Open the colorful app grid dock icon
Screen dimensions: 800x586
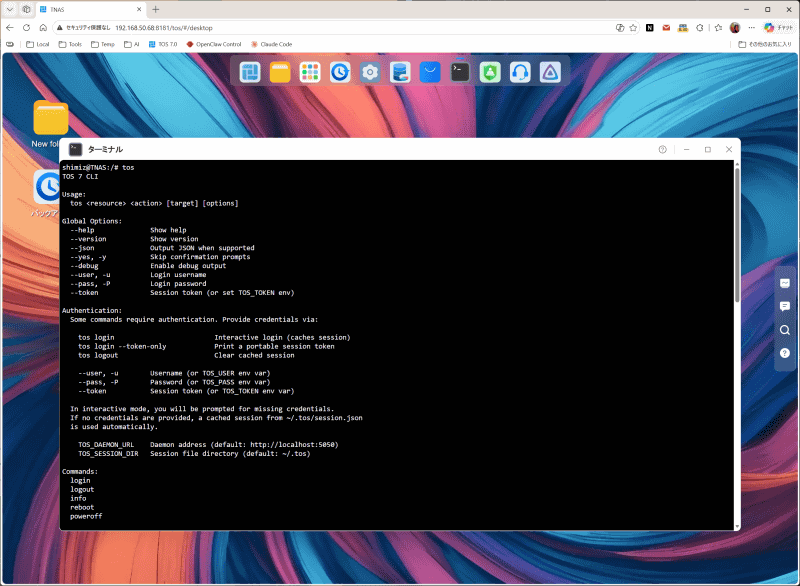coord(310,72)
